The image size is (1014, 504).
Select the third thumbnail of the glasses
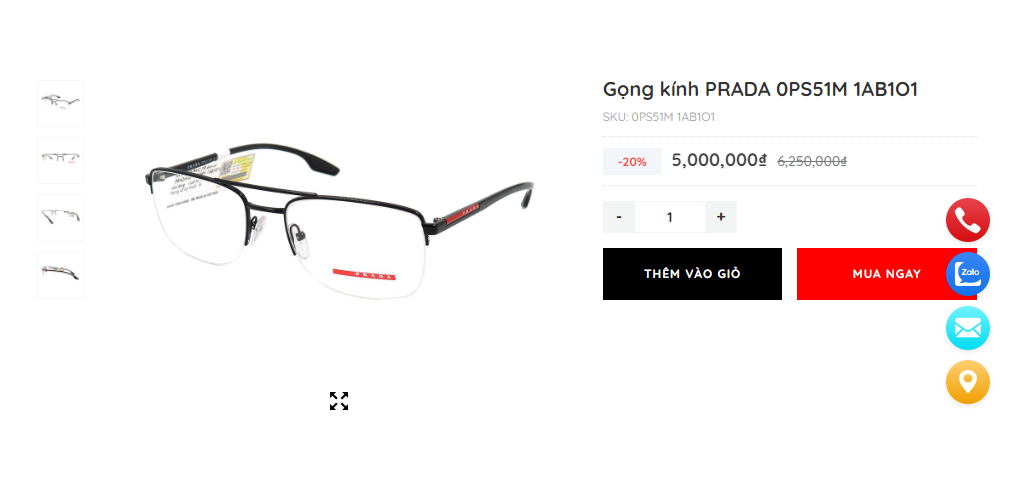point(60,217)
